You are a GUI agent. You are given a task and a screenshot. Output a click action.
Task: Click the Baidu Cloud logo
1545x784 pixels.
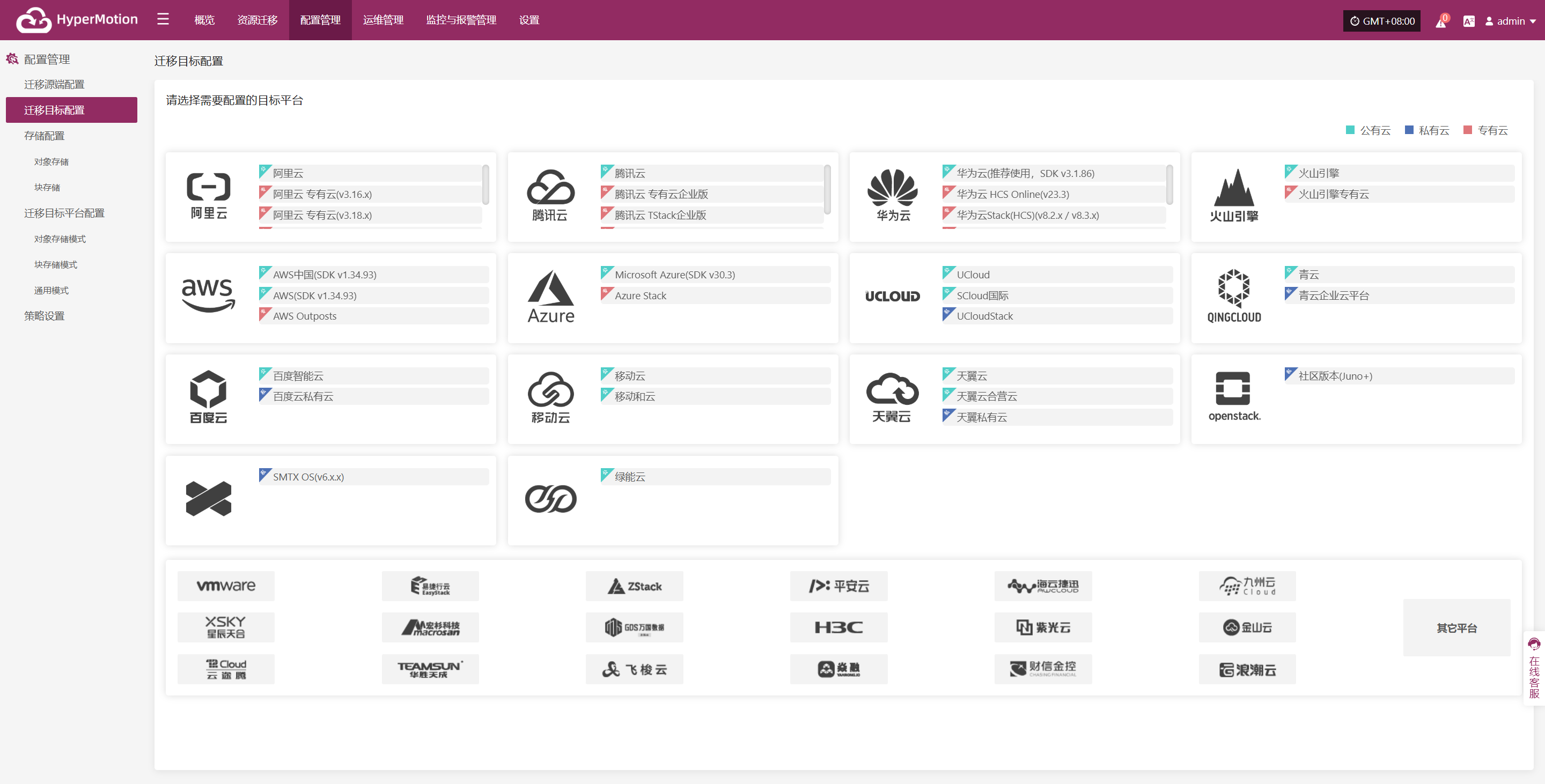click(x=208, y=397)
